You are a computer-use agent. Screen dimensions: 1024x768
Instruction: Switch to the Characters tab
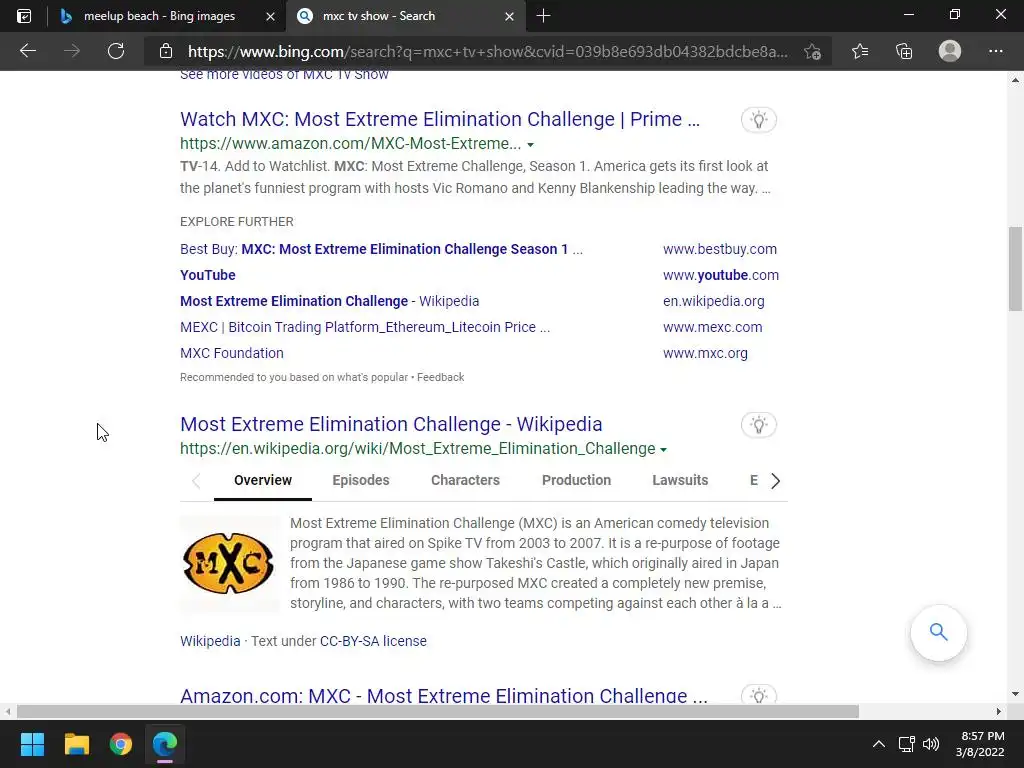[x=465, y=480]
